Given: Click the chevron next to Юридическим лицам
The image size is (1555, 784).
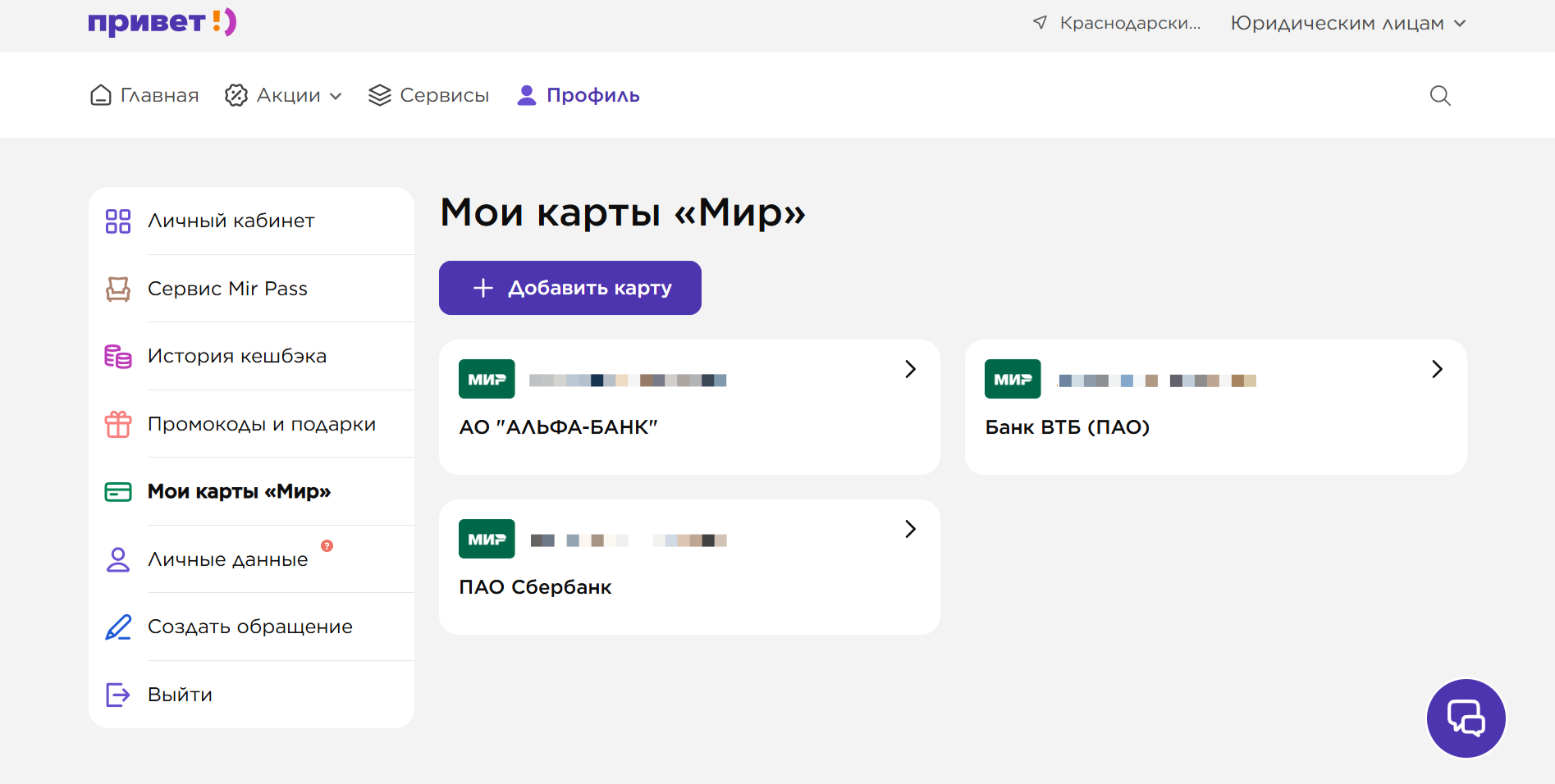Looking at the screenshot, I should click(x=1460, y=24).
